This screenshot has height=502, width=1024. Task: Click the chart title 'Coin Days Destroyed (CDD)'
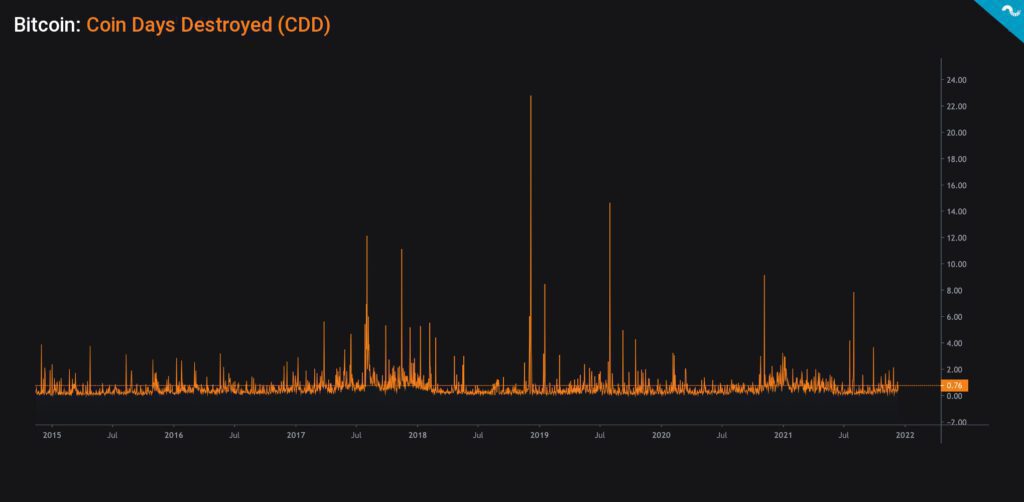[x=208, y=25]
